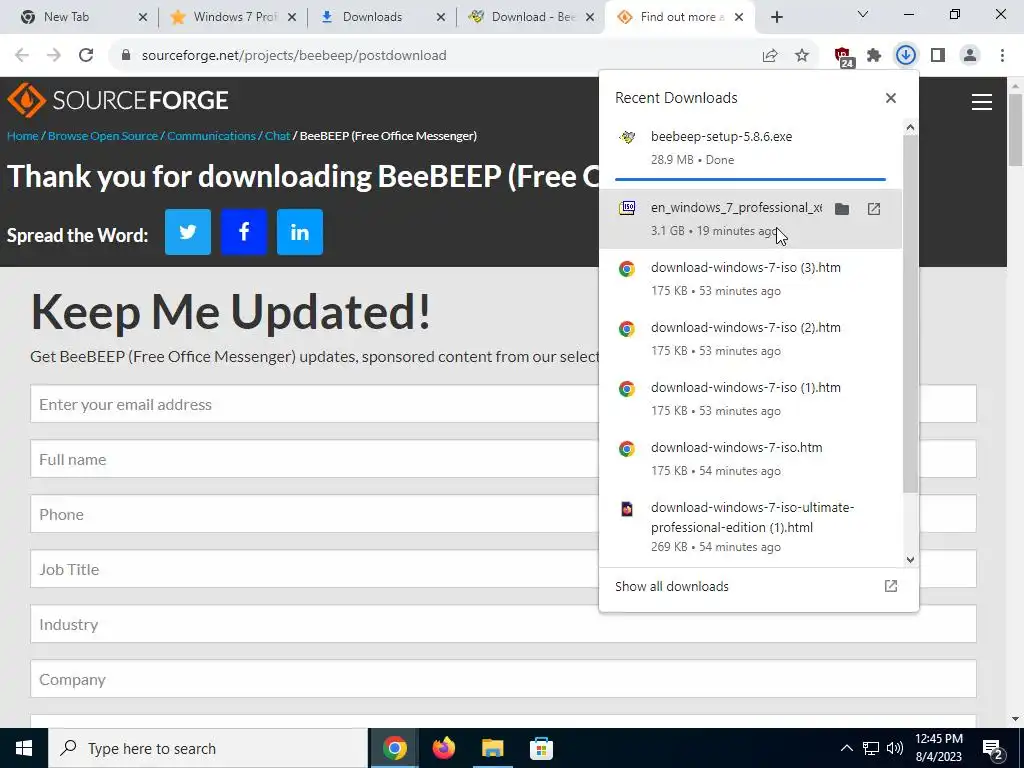Show en_windows_7_professional file in folder
Viewport: 1024px width, 768px height.
(x=842, y=209)
